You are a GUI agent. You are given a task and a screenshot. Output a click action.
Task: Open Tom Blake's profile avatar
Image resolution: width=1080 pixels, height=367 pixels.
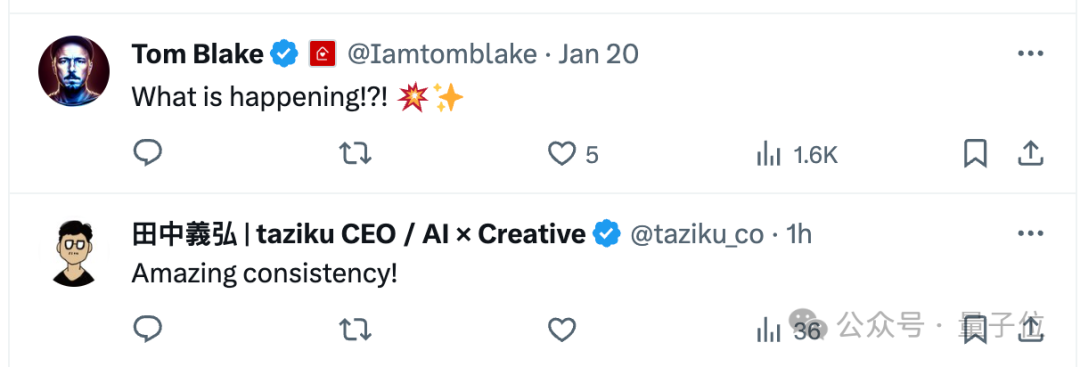74,71
